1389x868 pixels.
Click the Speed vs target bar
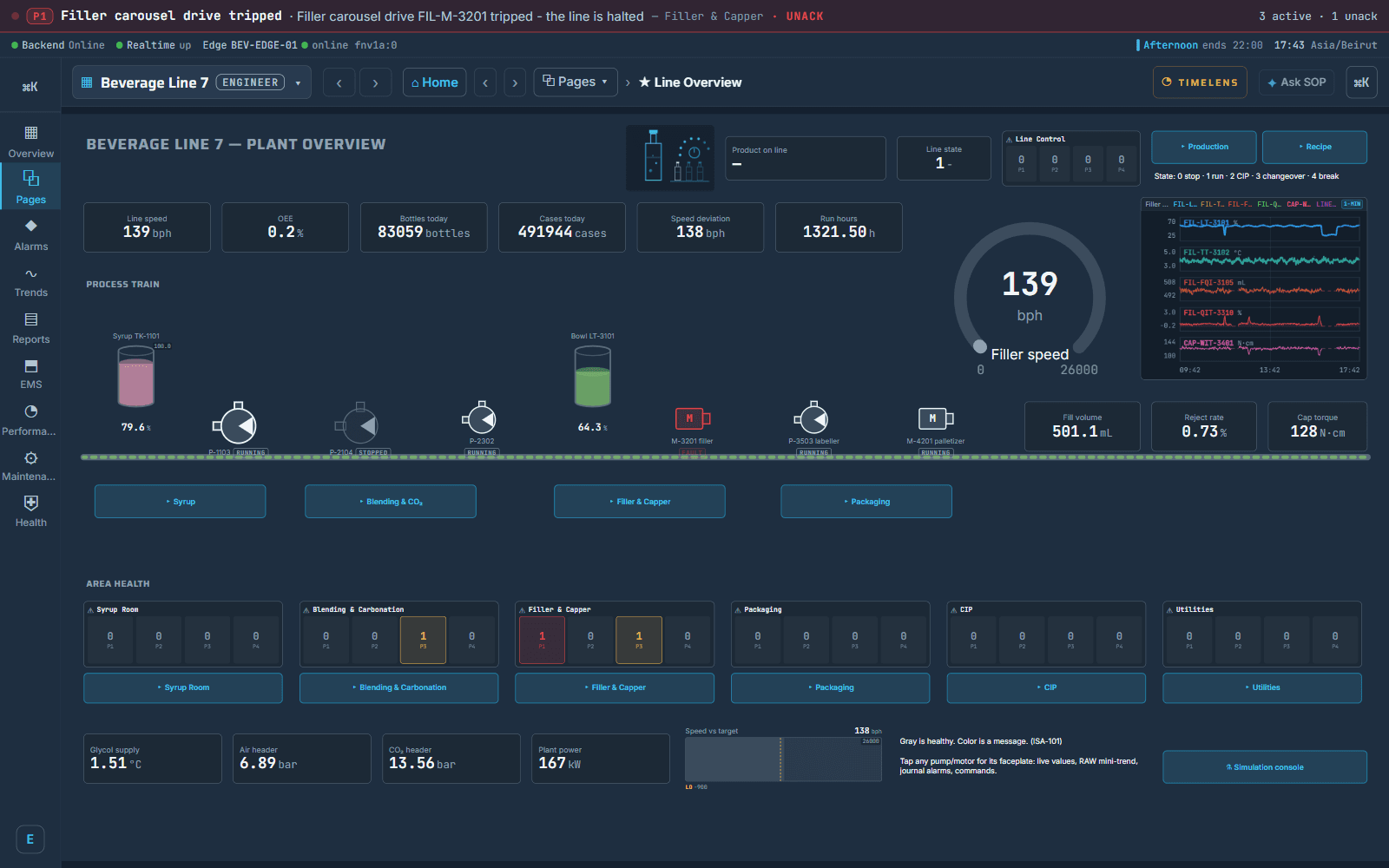[783, 759]
